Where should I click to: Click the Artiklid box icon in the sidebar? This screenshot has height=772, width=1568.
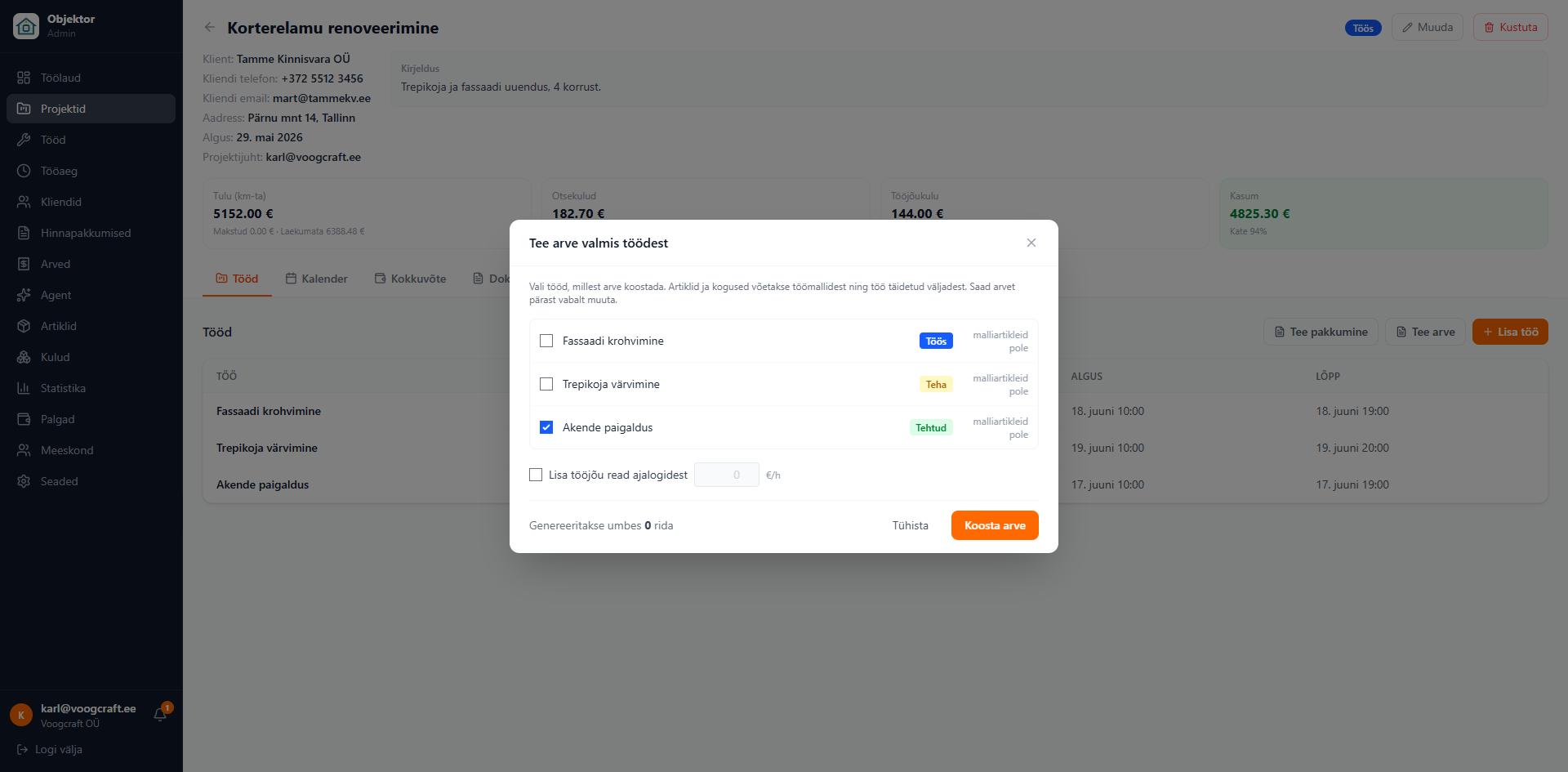pyautogui.click(x=24, y=326)
